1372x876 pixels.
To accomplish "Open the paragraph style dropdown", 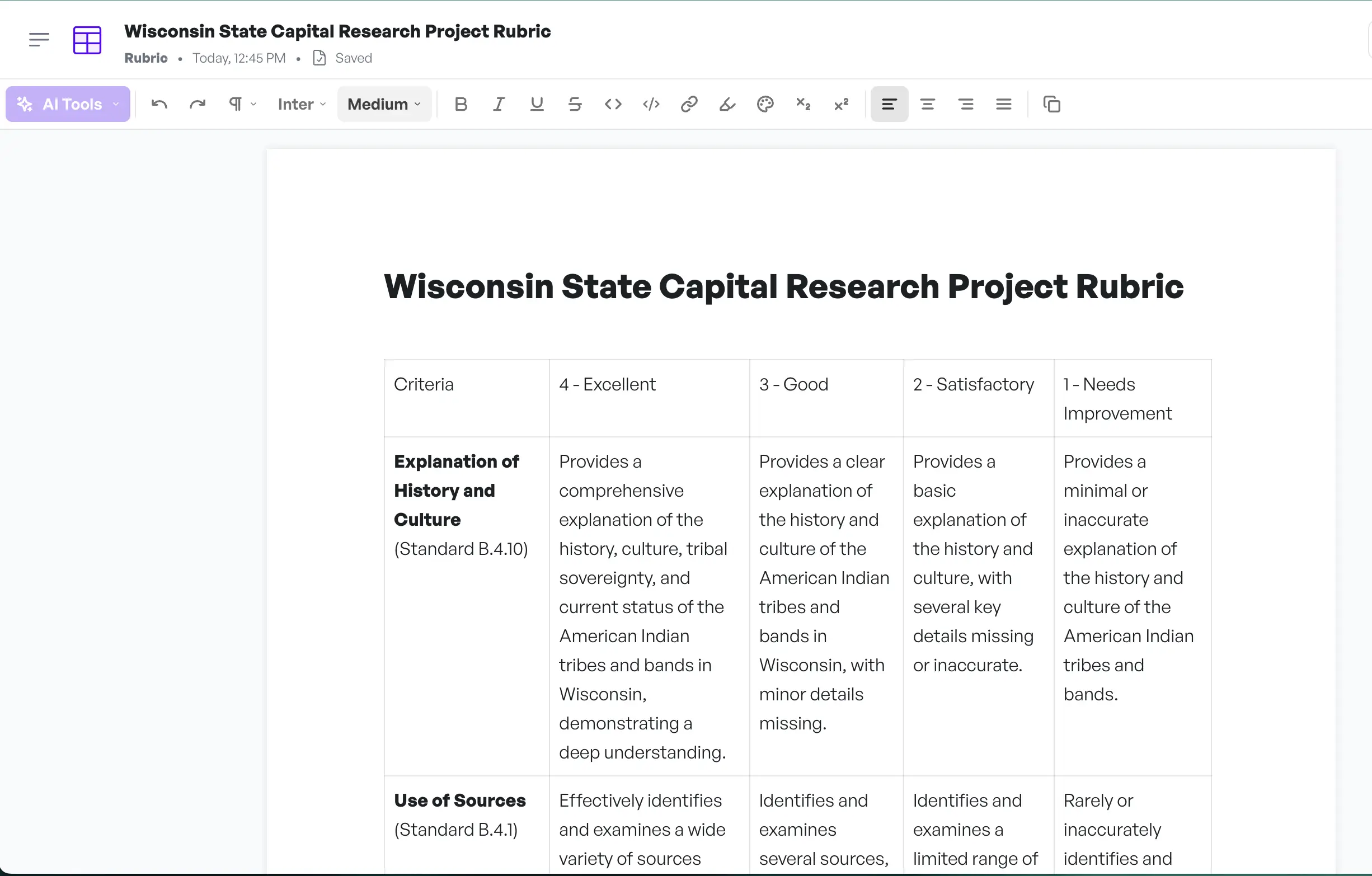I will click(243, 104).
